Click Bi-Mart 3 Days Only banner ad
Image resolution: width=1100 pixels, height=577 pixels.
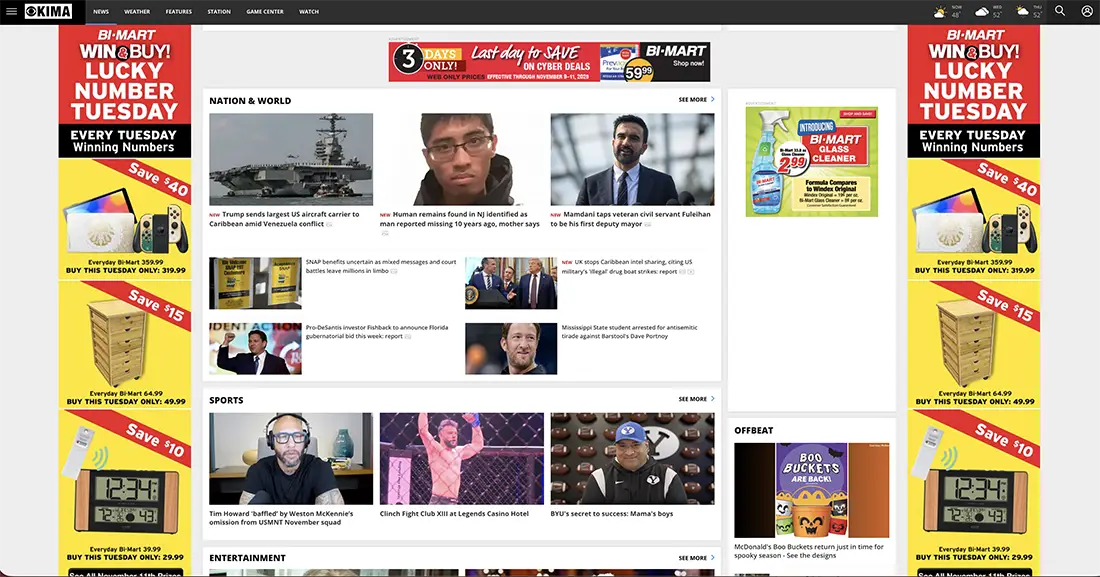[x=549, y=62]
